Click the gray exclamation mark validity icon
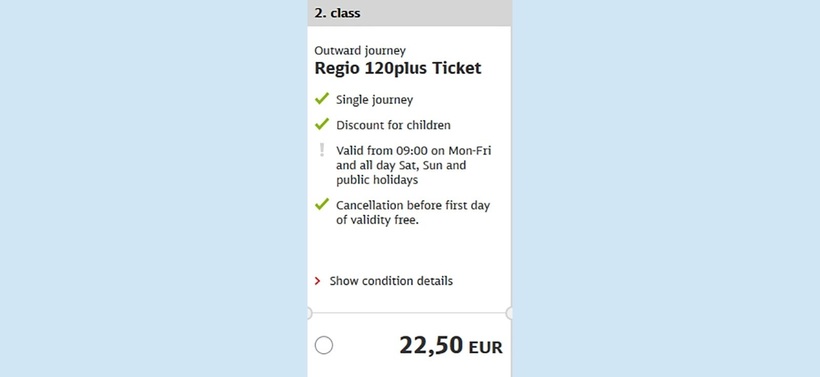The width and height of the screenshot is (820, 377). (322, 151)
